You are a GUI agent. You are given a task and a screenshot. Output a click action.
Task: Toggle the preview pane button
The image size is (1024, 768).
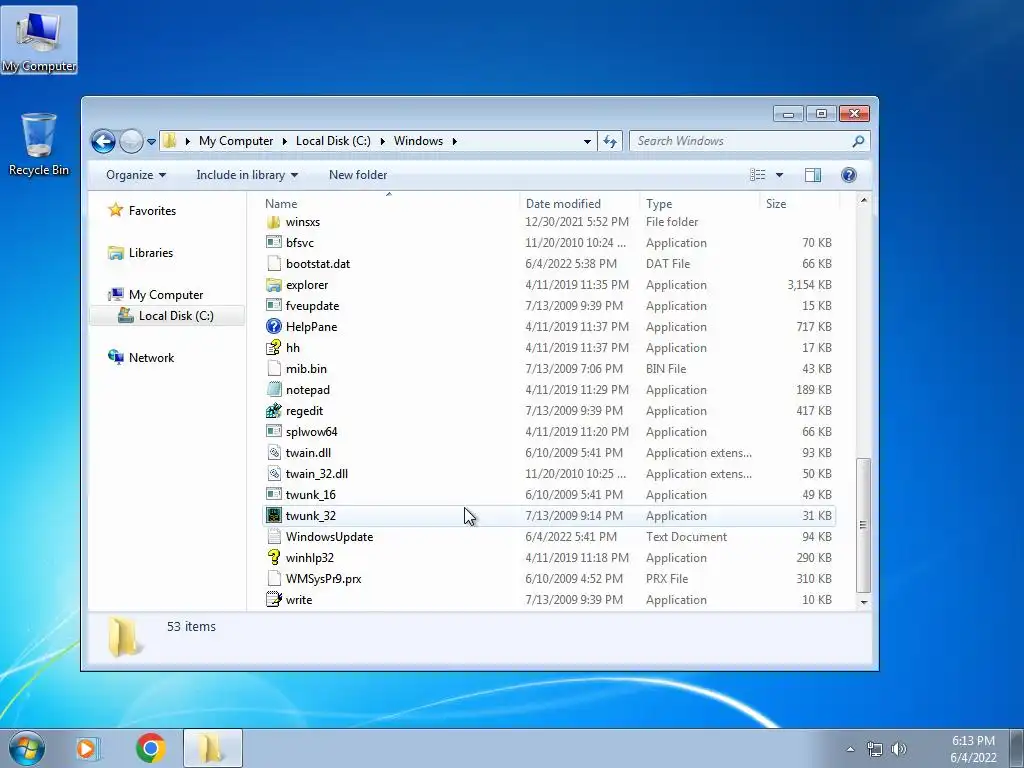point(812,175)
